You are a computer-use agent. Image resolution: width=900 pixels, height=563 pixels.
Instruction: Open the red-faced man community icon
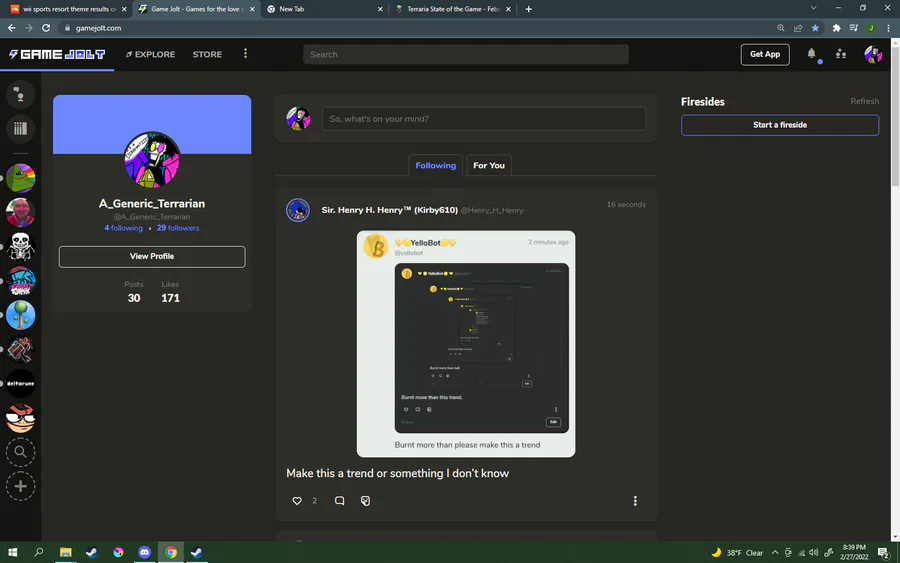(20, 212)
